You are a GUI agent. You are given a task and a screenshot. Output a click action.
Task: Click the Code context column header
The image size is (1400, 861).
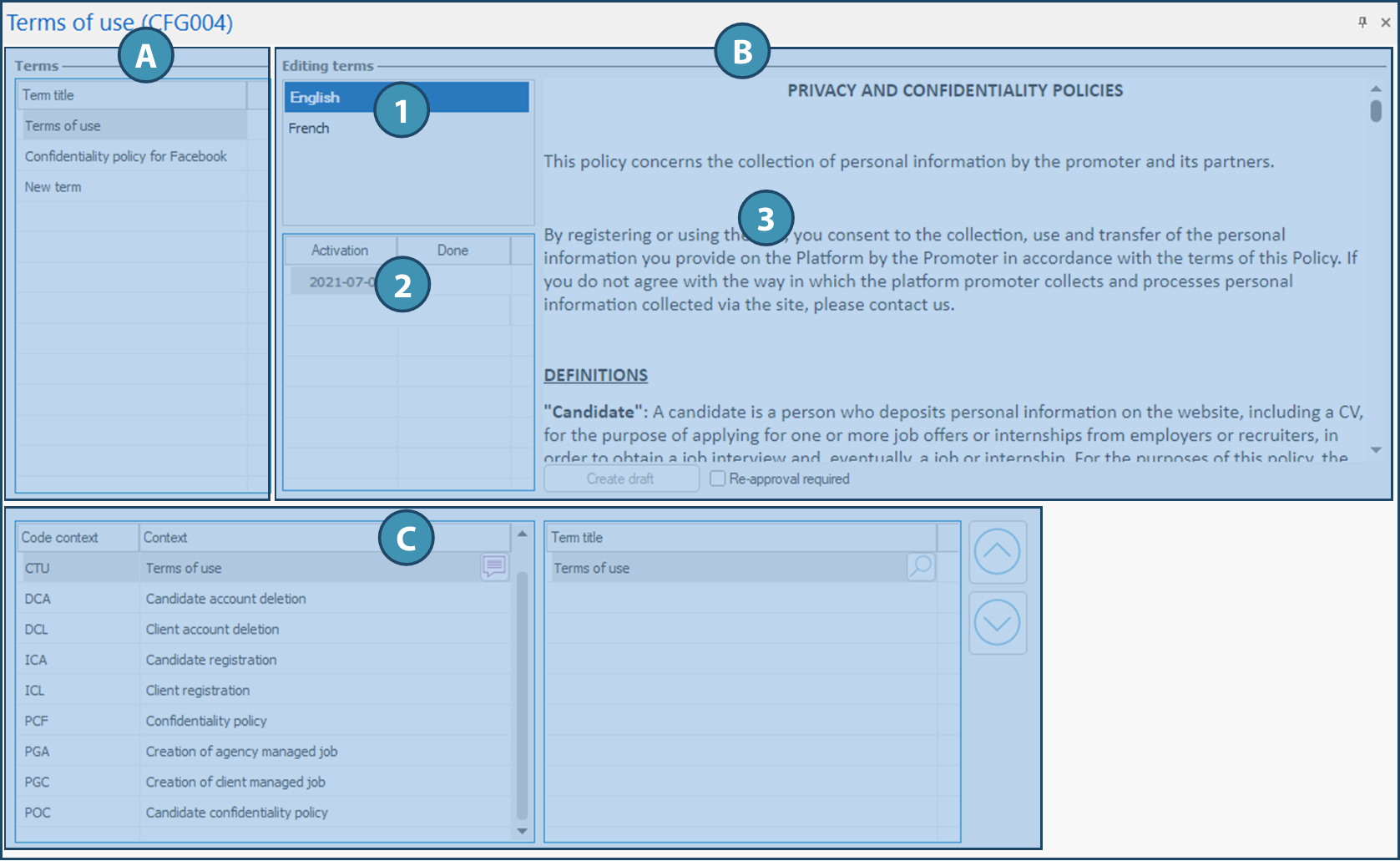tap(60, 538)
